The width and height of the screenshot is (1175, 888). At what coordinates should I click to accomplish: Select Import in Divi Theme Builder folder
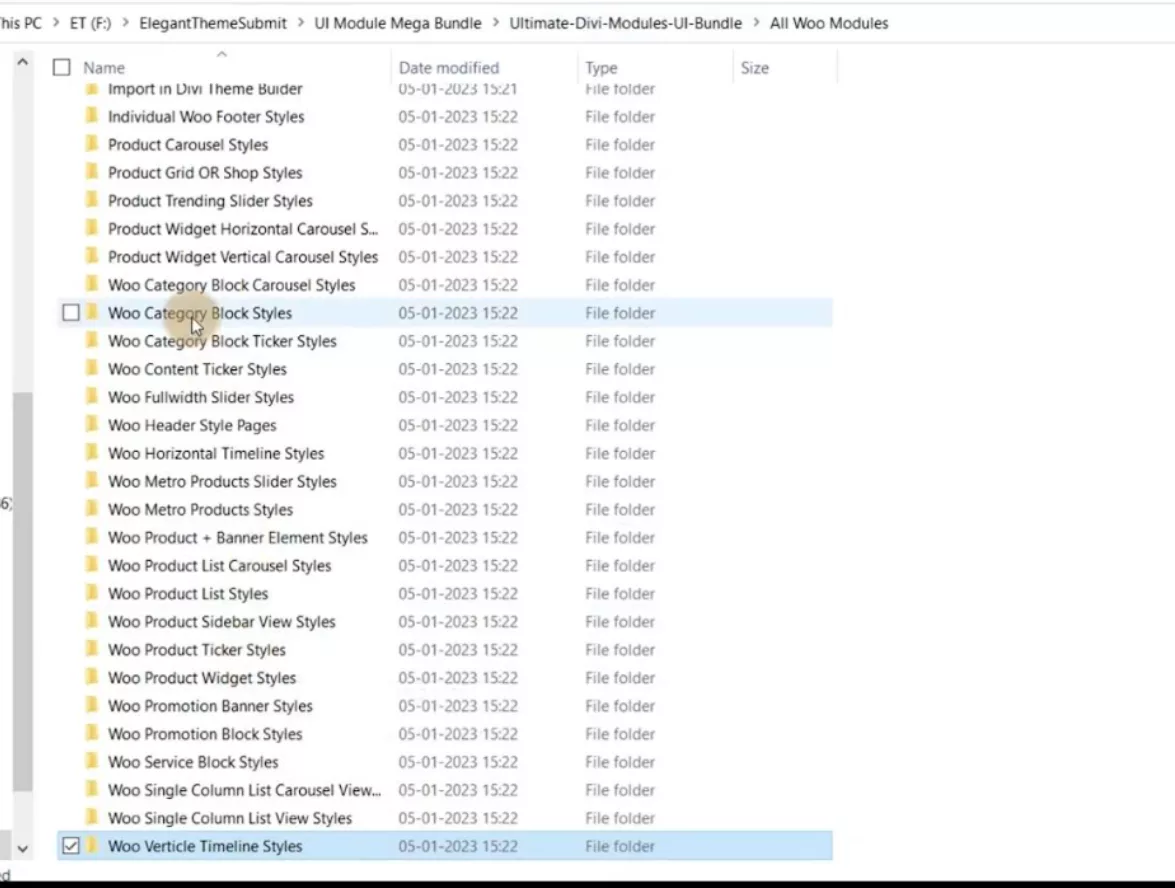tap(205, 88)
